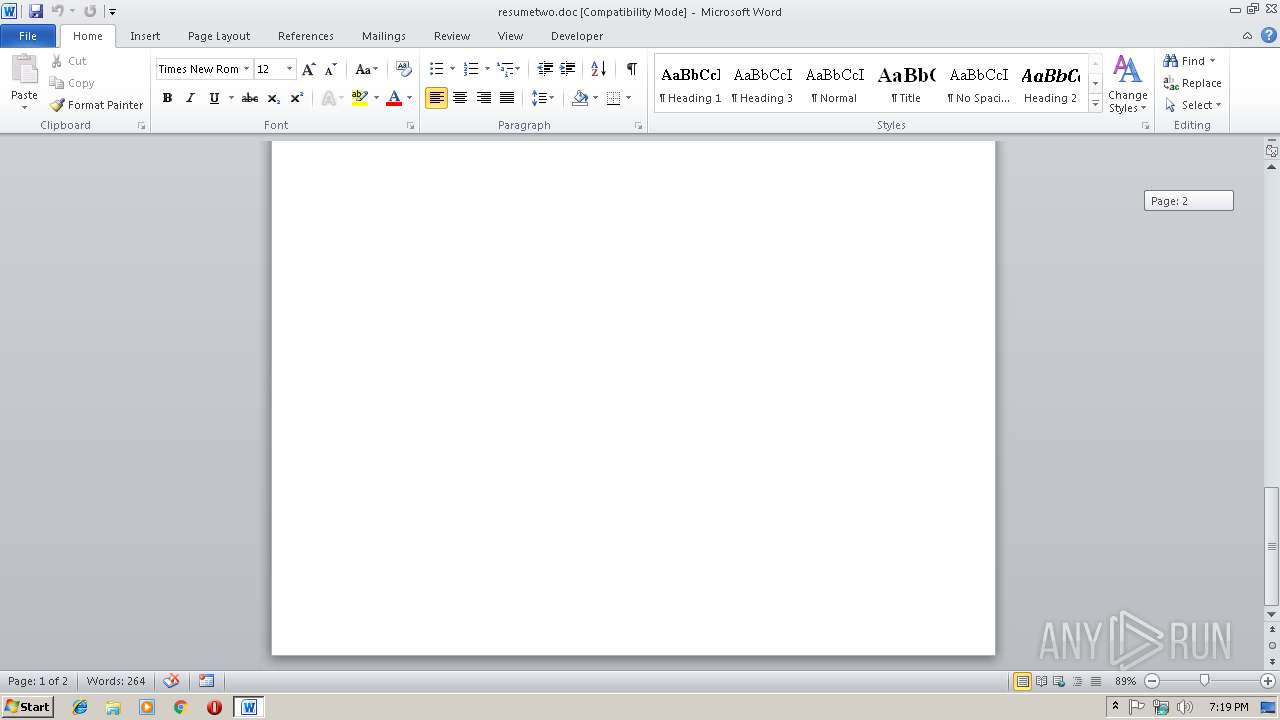This screenshot has height=720, width=1280.
Task: Open font size dropdown arrow
Action: pyautogui.click(x=290, y=69)
